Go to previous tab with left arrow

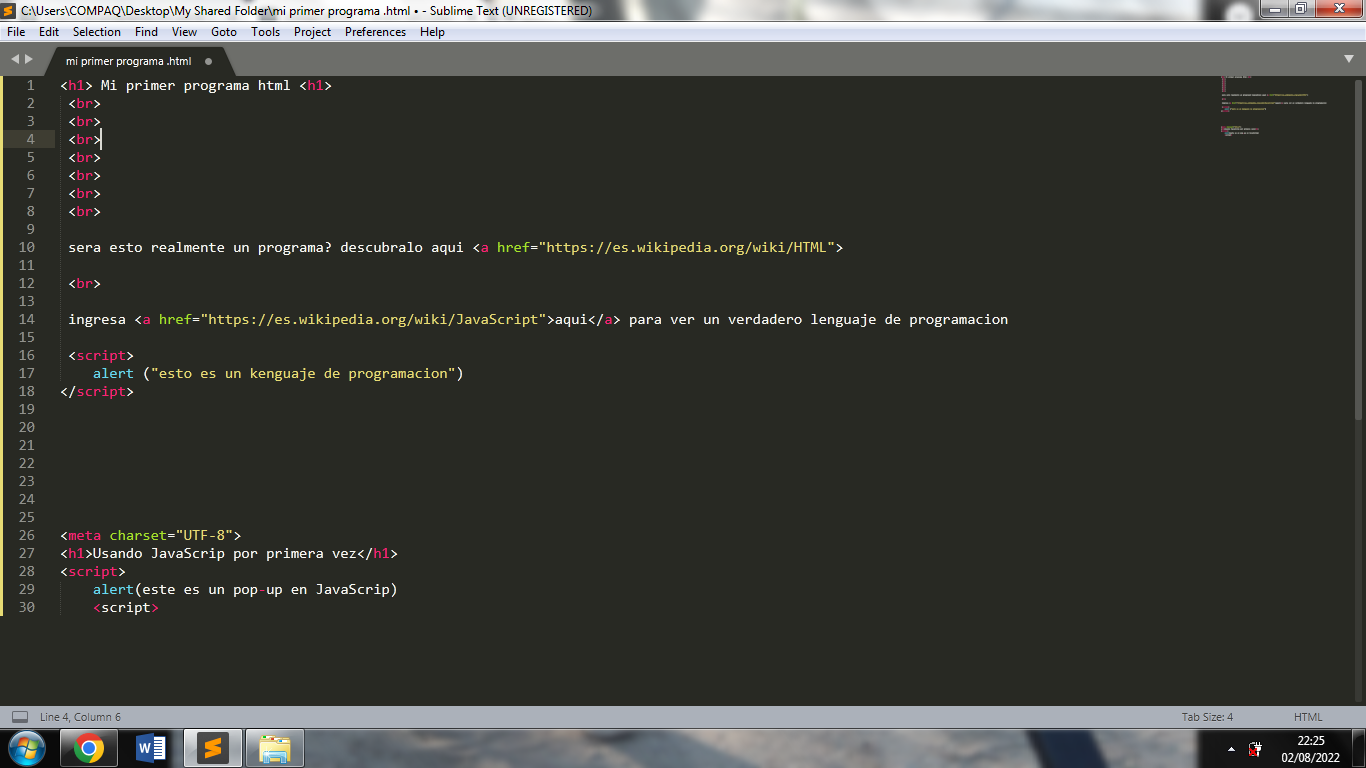(15, 60)
